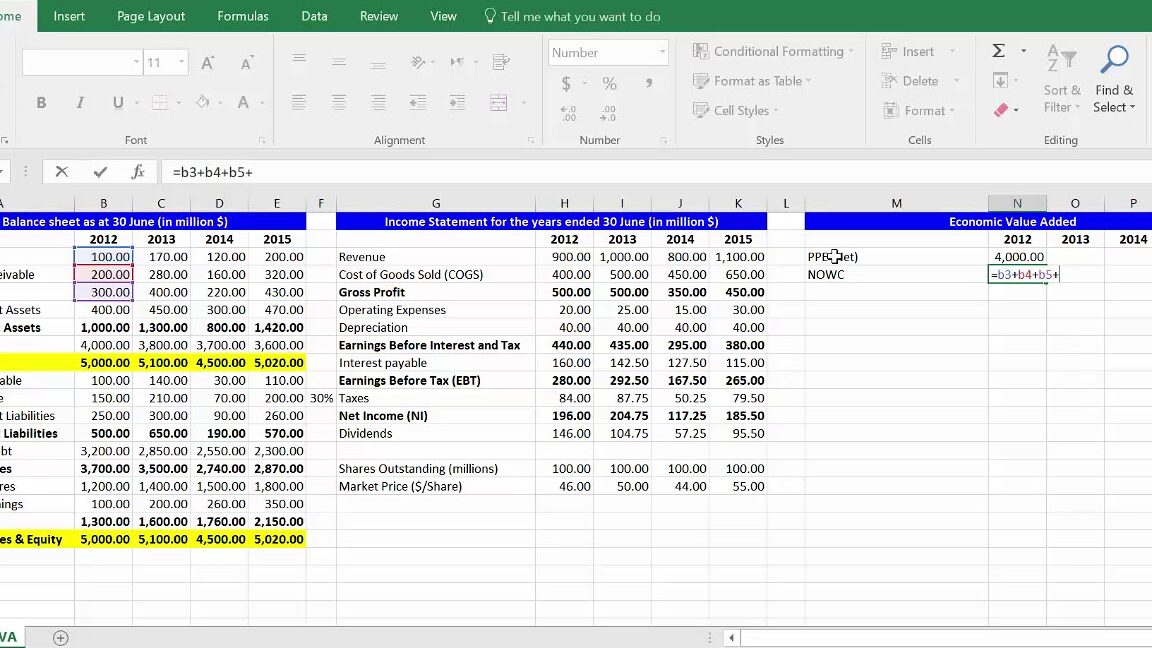The width and height of the screenshot is (1152, 648).
Task: Click the AutoSum sigma icon
Action: [999, 51]
